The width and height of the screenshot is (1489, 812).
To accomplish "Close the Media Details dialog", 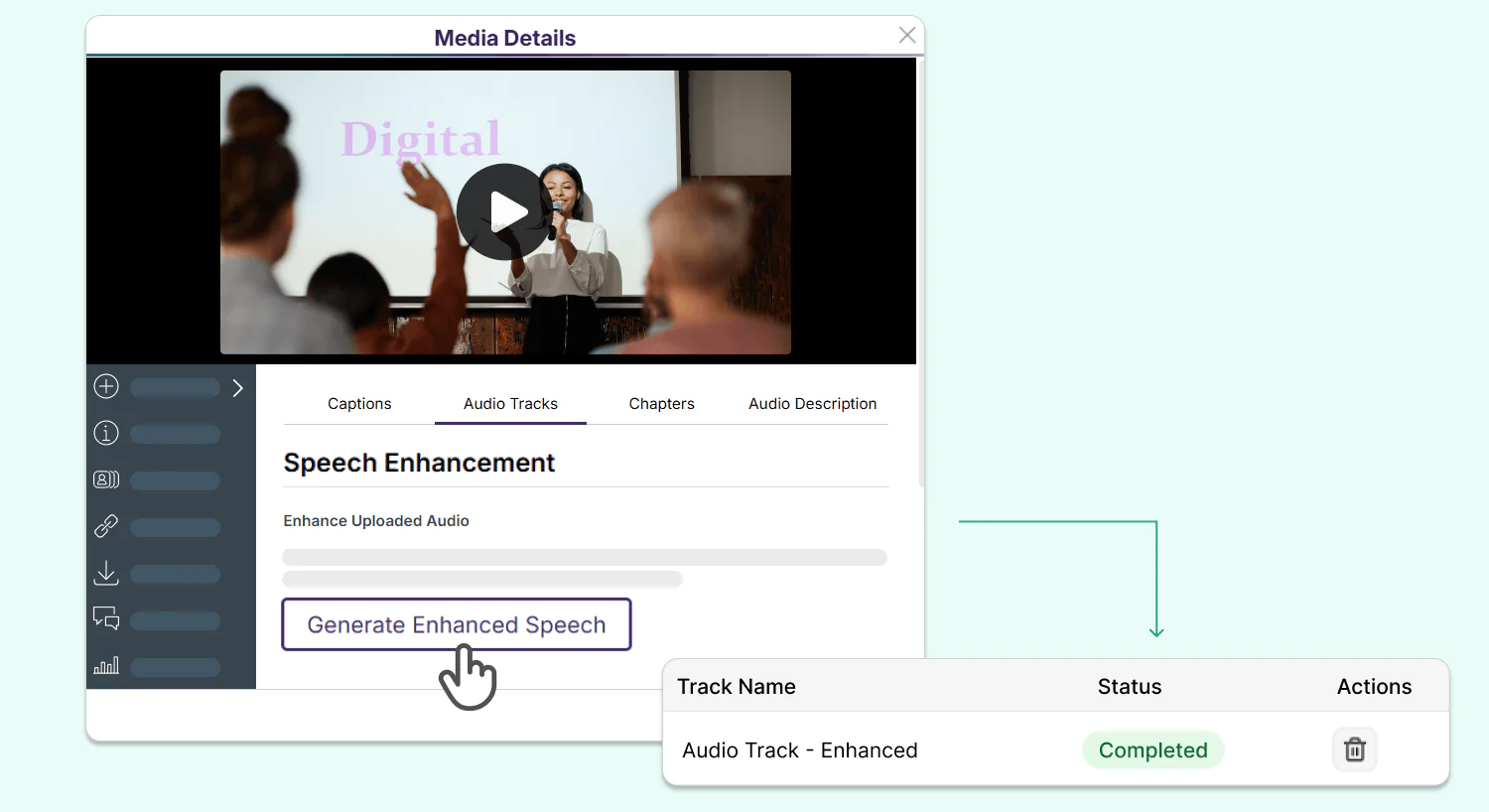I will pos(907,35).
